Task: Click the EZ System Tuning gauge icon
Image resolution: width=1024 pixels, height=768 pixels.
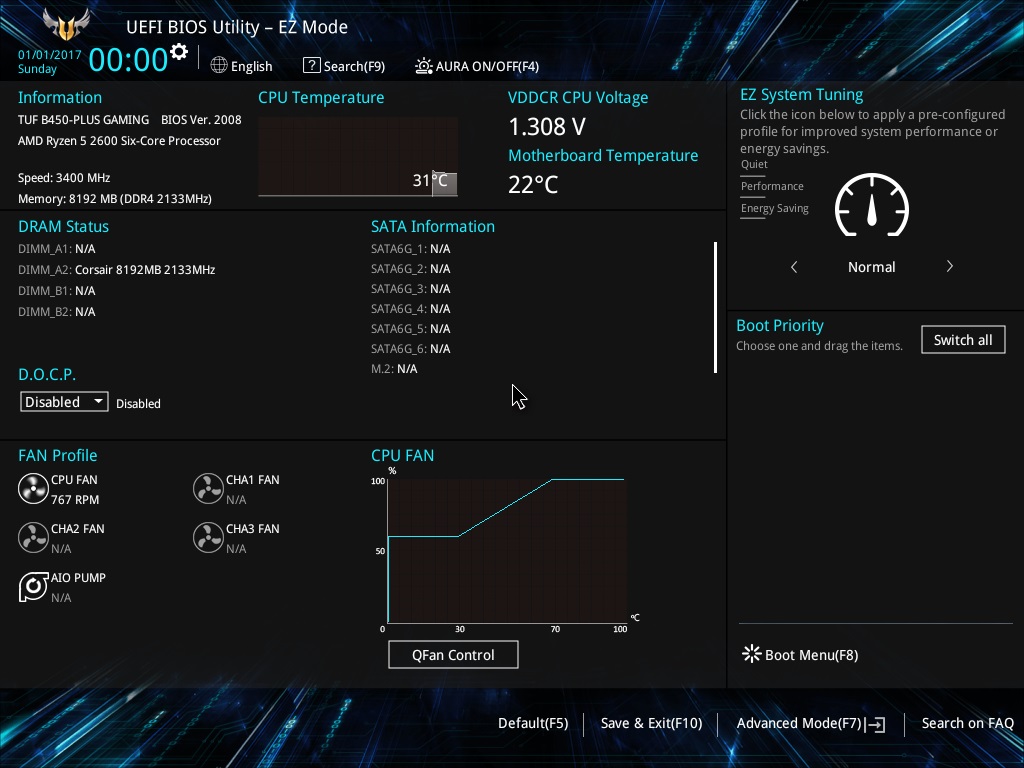Action: coord(872,205)
